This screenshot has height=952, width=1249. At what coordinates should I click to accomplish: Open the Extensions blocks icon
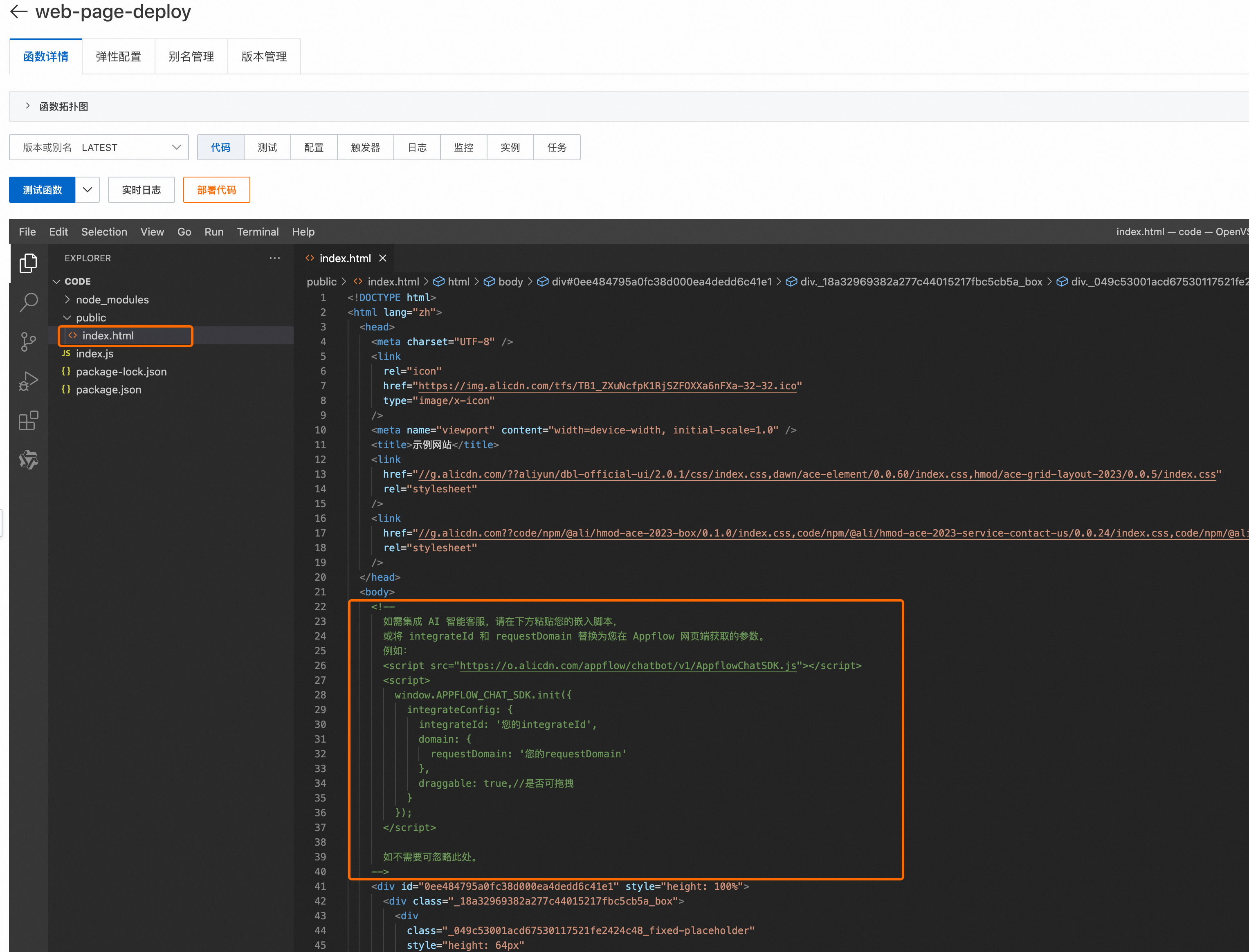point(28,420)
